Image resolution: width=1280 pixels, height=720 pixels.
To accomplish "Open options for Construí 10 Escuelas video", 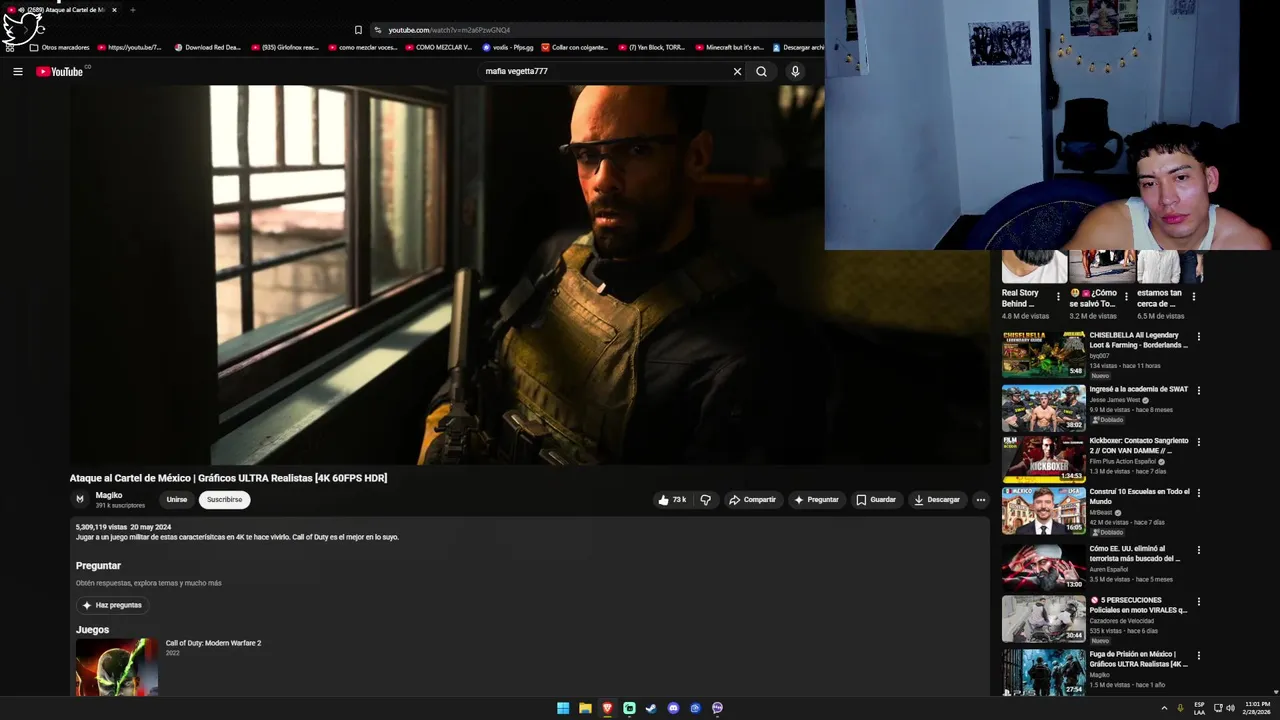I will coord(1198,493).
